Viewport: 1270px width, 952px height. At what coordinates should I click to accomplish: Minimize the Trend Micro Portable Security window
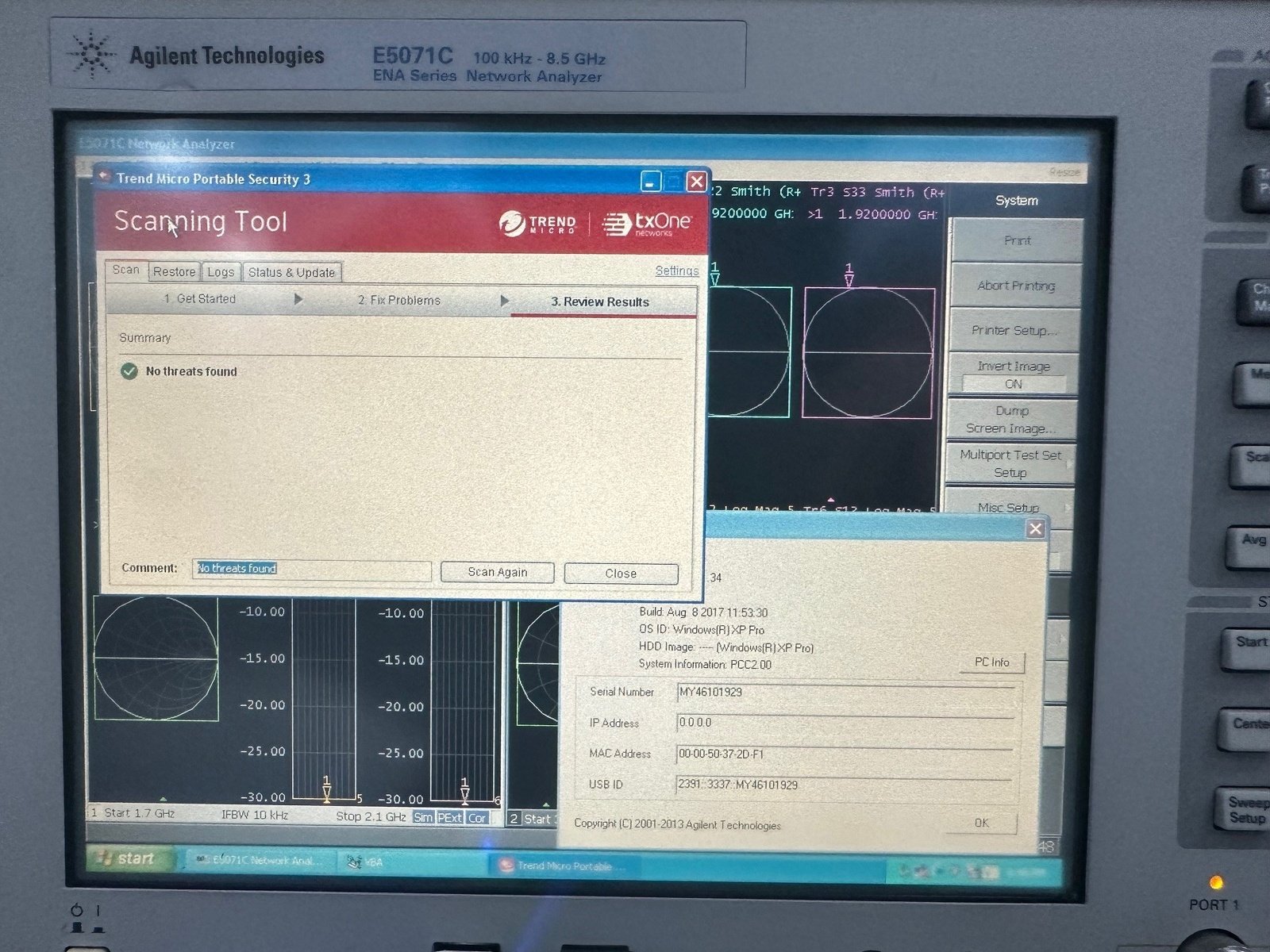pyautogui.click(x=650, y=182)
